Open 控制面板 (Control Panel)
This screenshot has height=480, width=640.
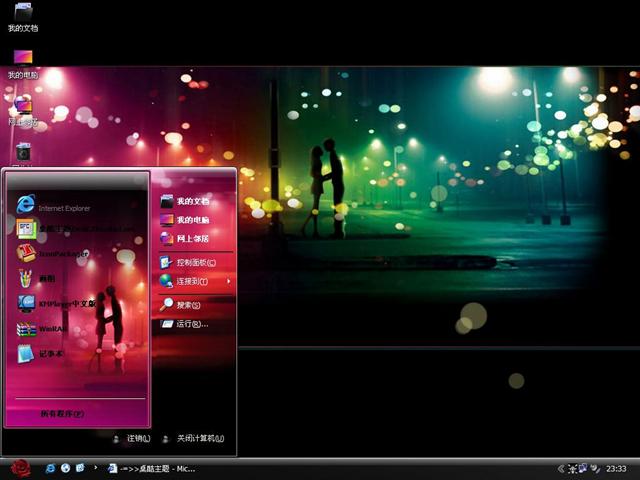194,262
